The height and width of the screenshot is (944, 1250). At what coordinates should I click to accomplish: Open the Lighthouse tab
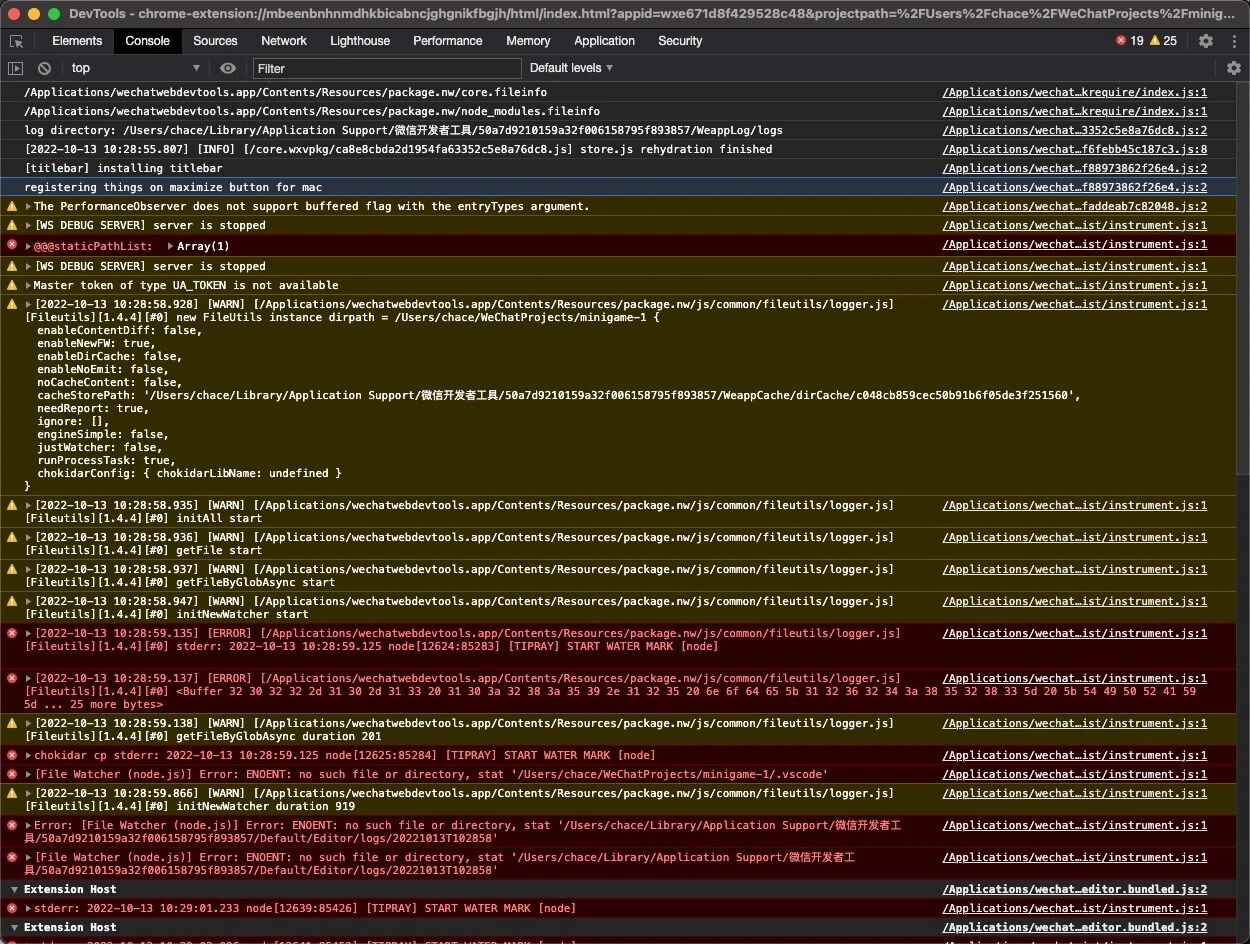[360, 41]
